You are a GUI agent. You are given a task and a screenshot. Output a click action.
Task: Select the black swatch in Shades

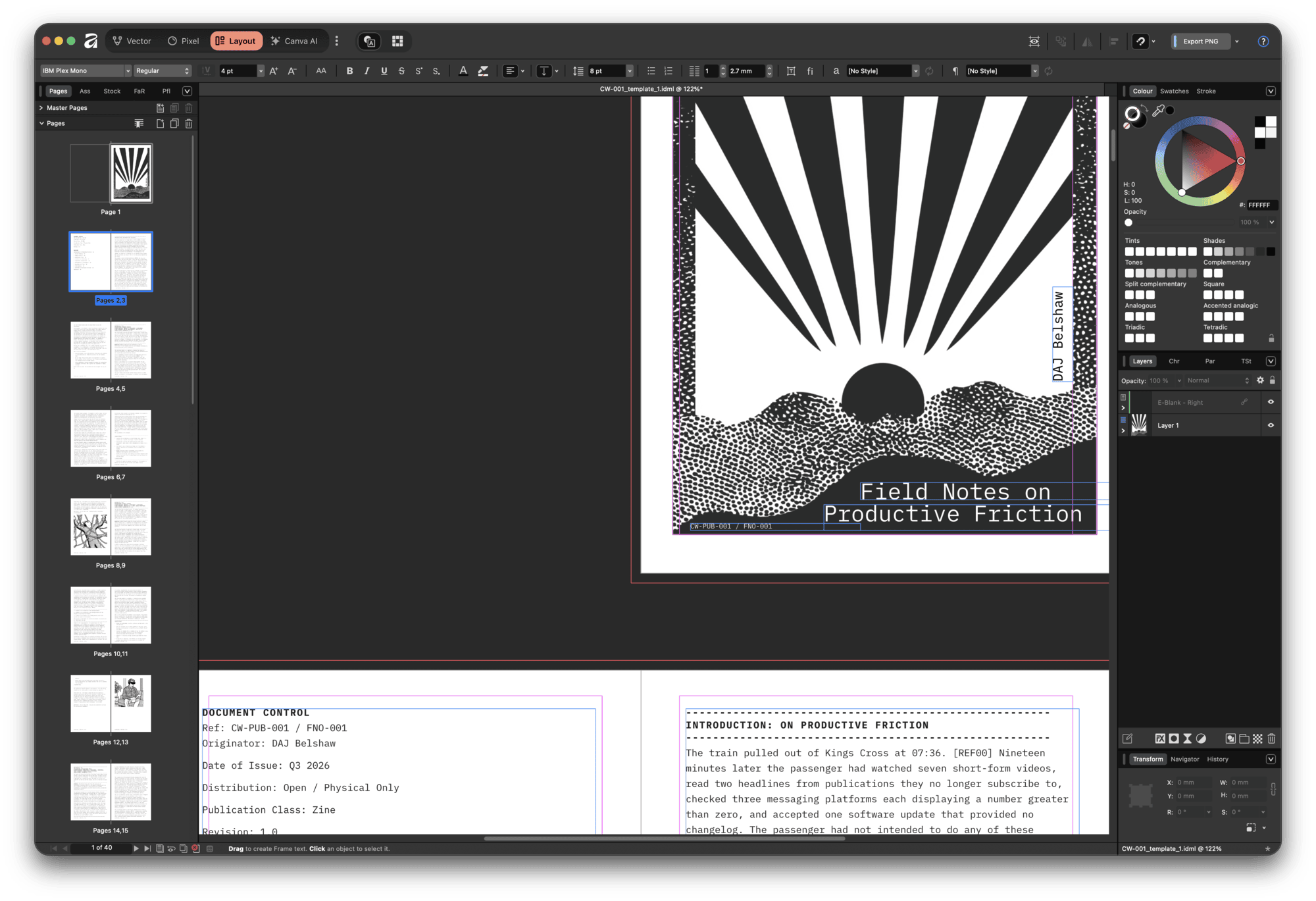coord(1271,251)
